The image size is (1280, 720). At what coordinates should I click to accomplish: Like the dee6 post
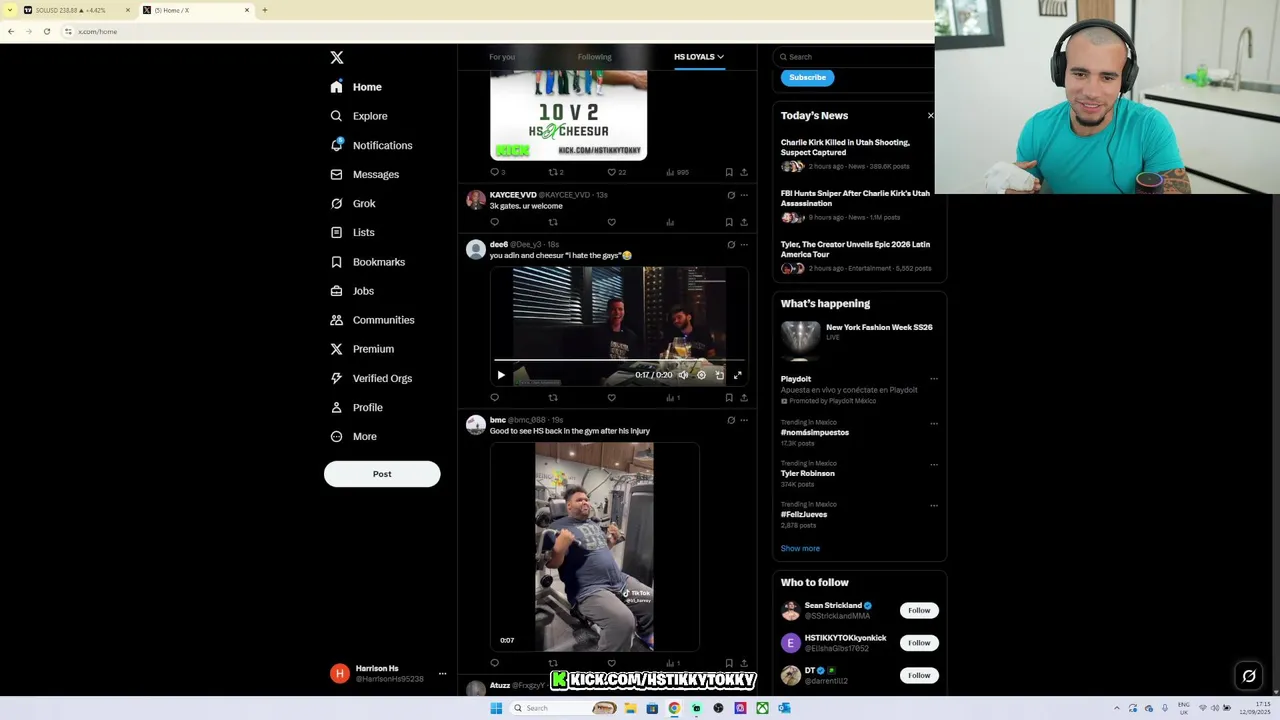[x=611, y=398]
